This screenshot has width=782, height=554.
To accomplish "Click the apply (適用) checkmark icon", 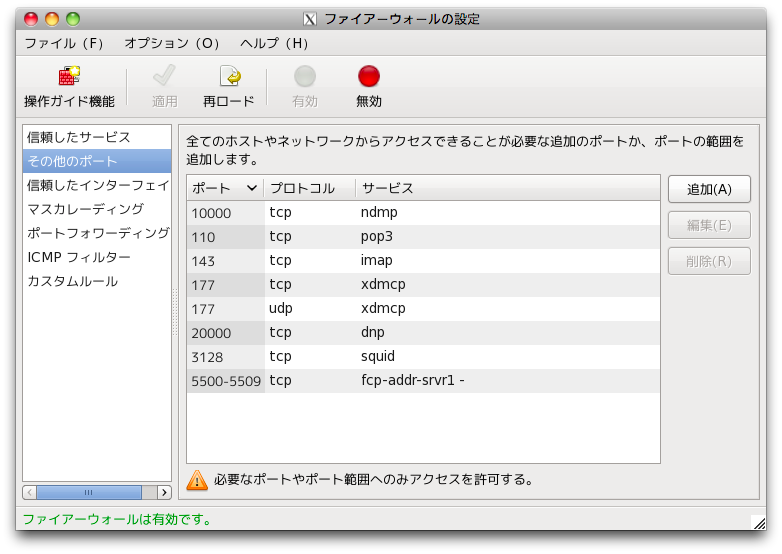I will coord(164,77).
